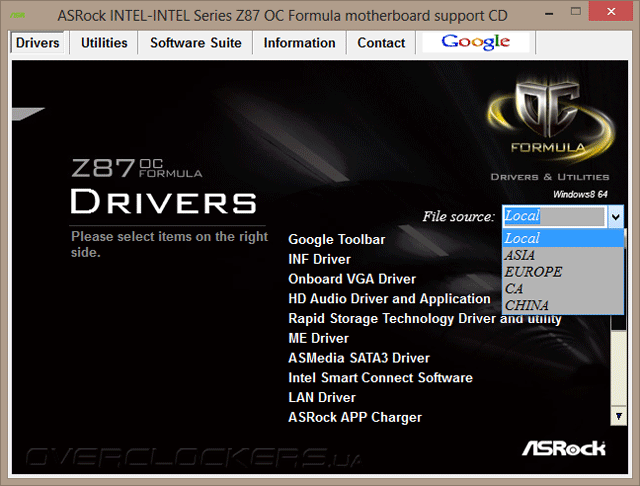
Task: Select Intel Smart Connect Software
Action: tap(380, 378)
